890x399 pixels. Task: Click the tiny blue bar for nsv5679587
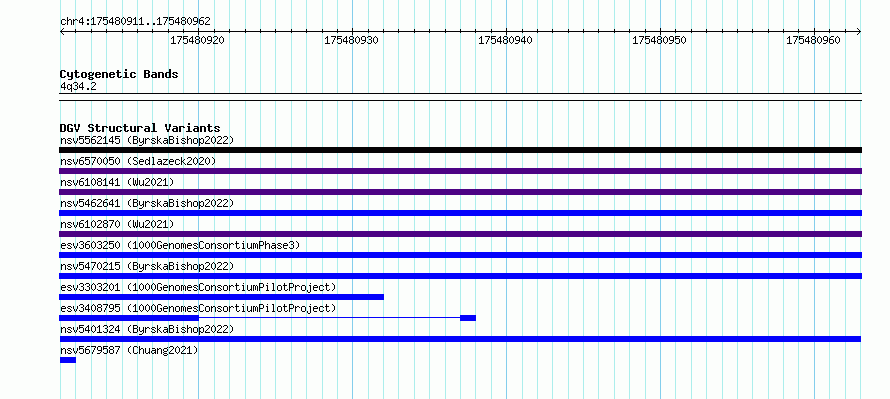coord(68,360)
